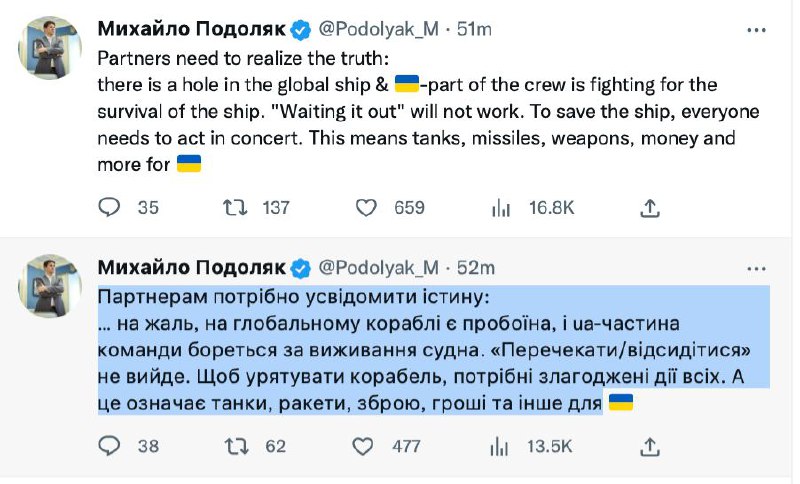Share the English tweet
Viewport: 800px width, 484px height.
point(650,207)
